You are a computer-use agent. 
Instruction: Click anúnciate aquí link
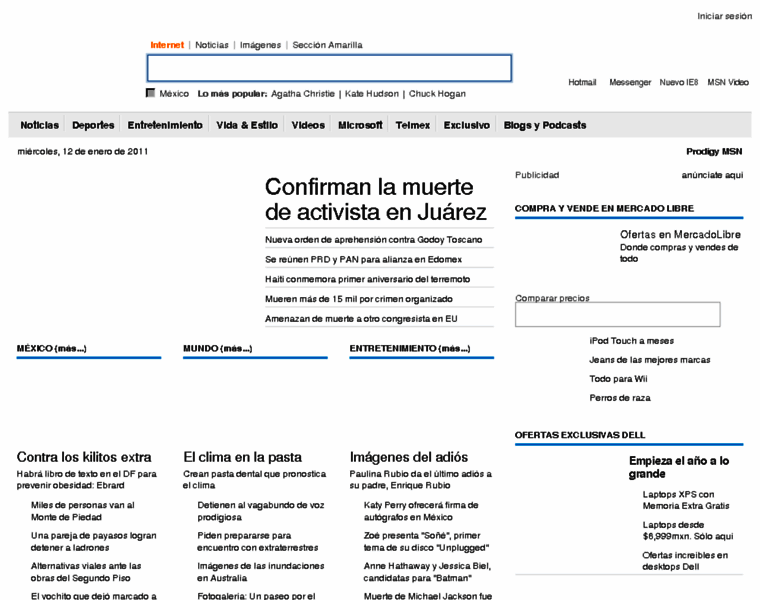click(712, 175)
